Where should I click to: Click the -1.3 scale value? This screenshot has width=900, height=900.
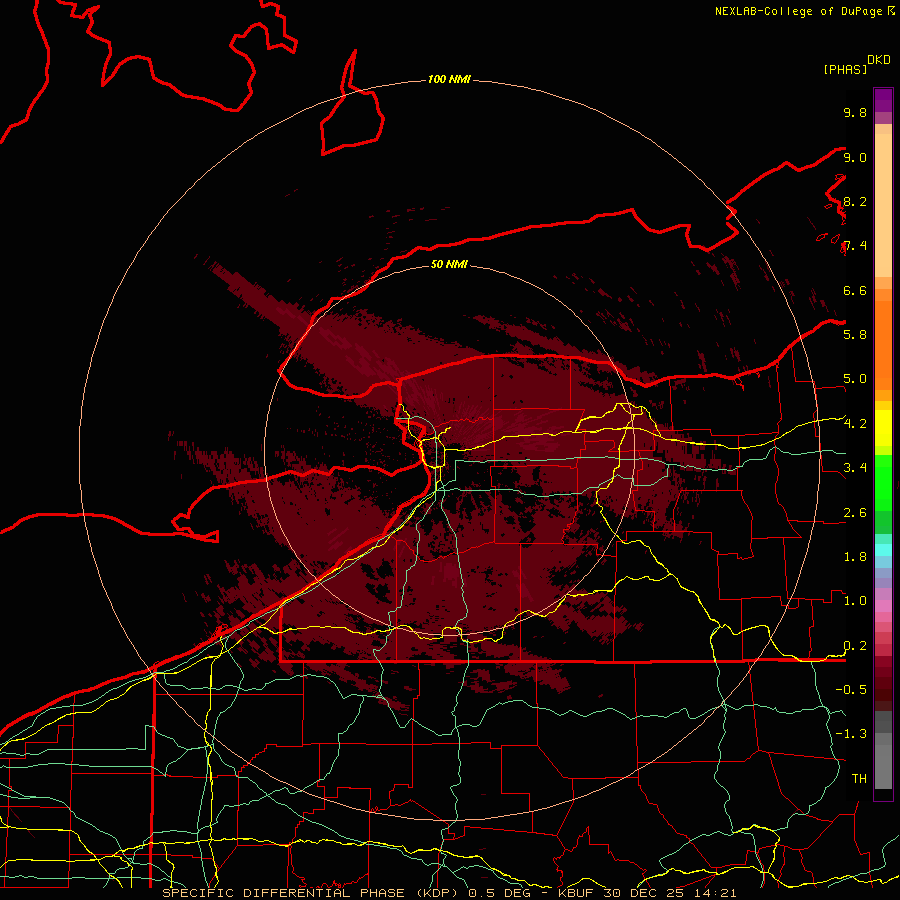click(851, 734)
